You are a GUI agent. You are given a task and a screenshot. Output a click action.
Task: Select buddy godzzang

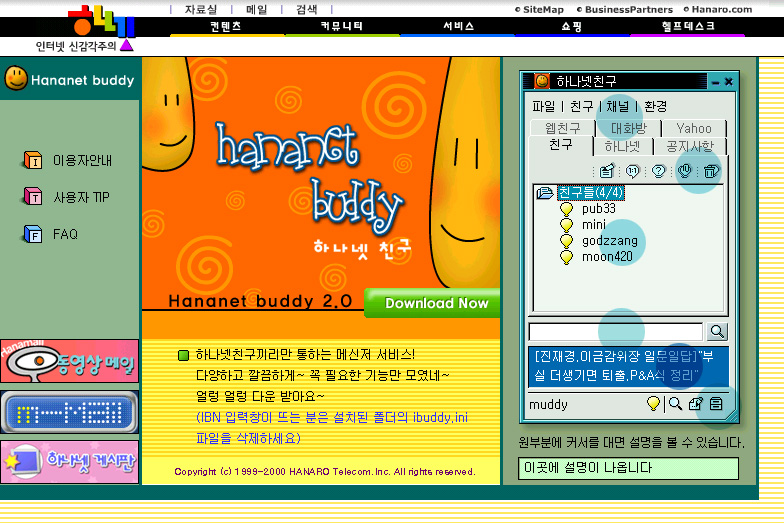[x=610, y=241]
